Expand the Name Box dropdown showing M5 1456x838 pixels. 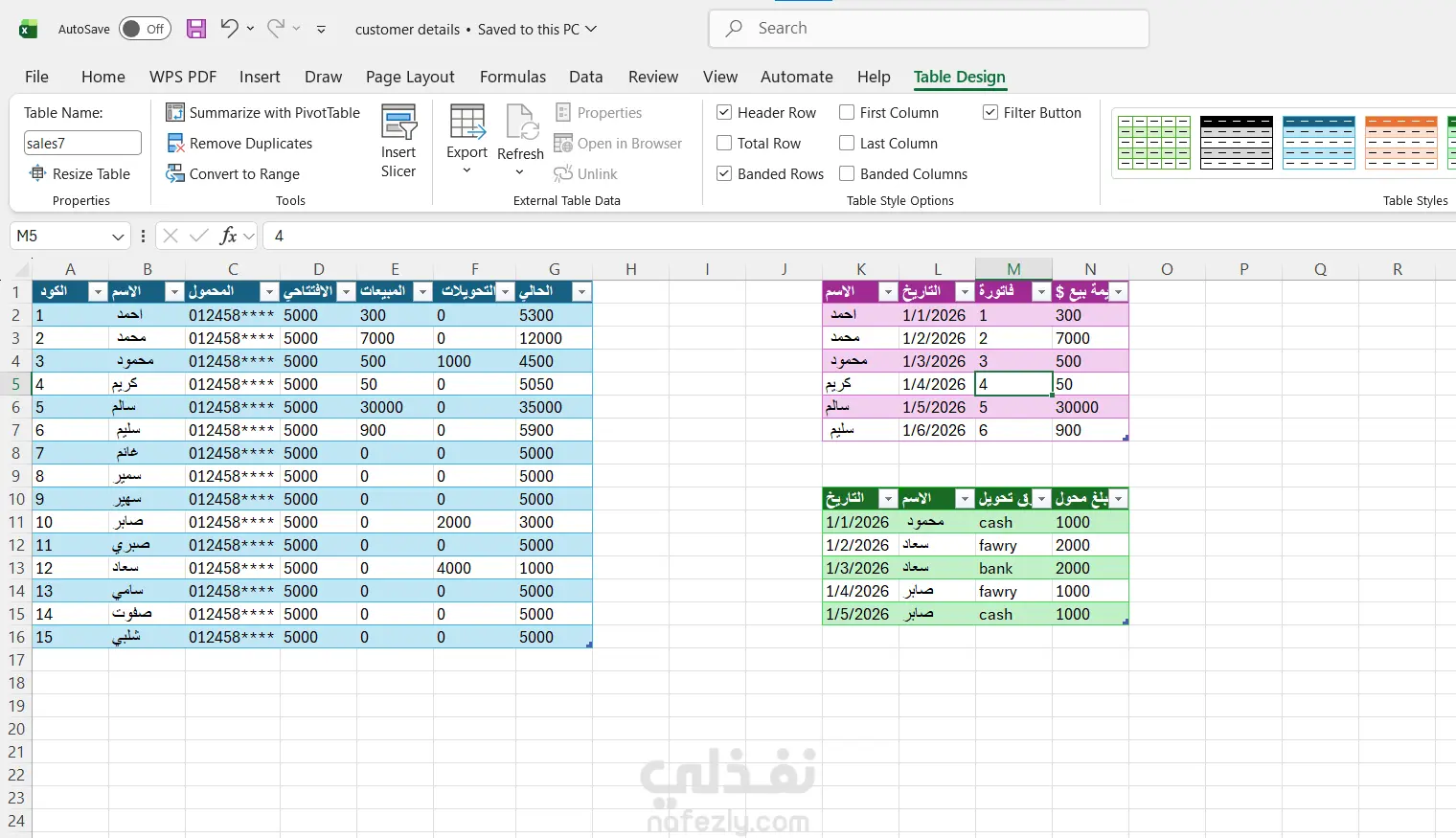coord(118,236)
